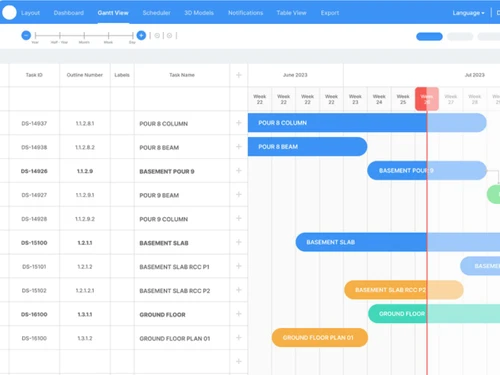Click task ID DS-14938
The height and width of the screenshot is (375, 500).
click(x=34, y=147)
